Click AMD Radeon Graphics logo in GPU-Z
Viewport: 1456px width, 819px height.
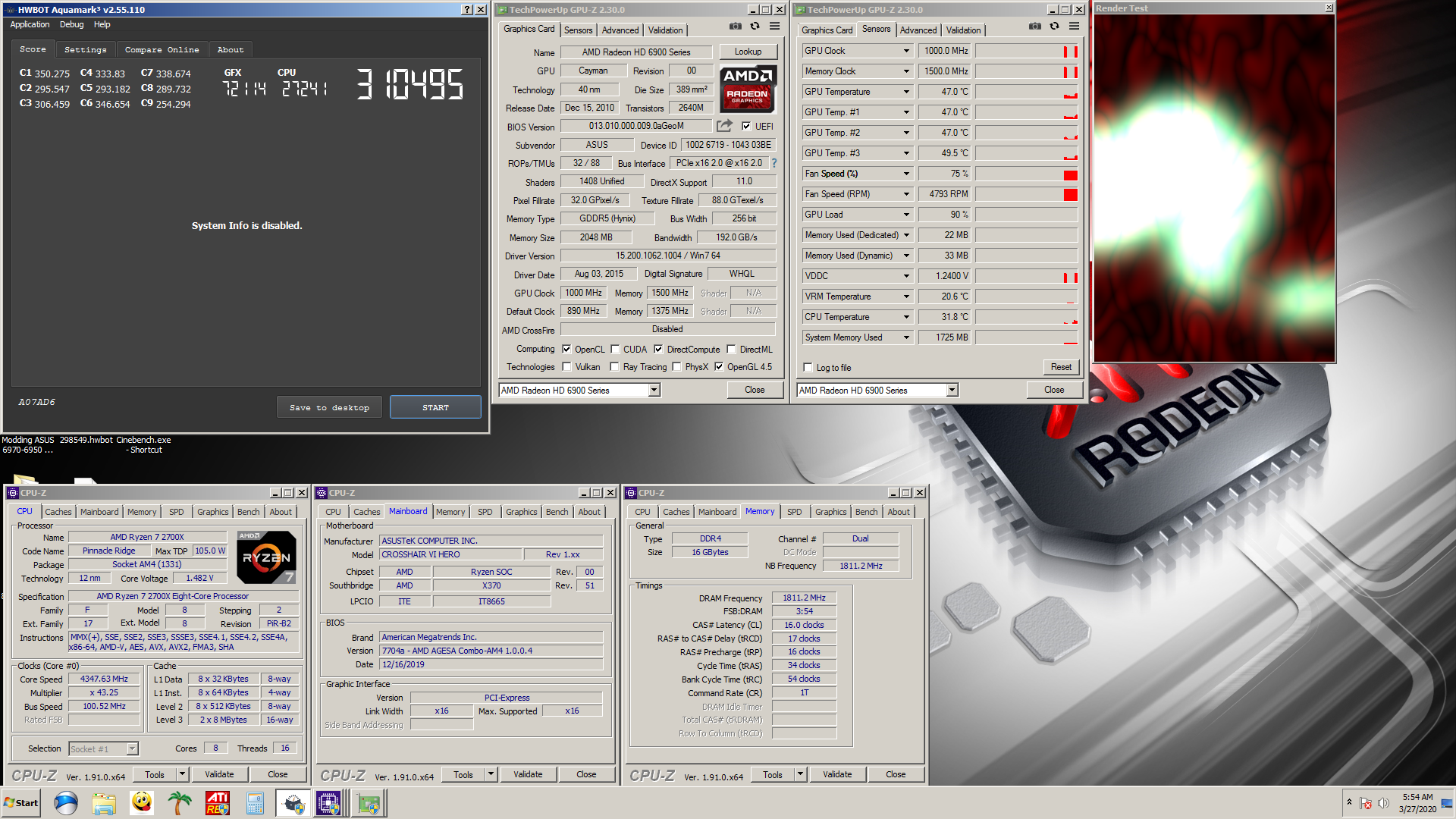point(748,89)
